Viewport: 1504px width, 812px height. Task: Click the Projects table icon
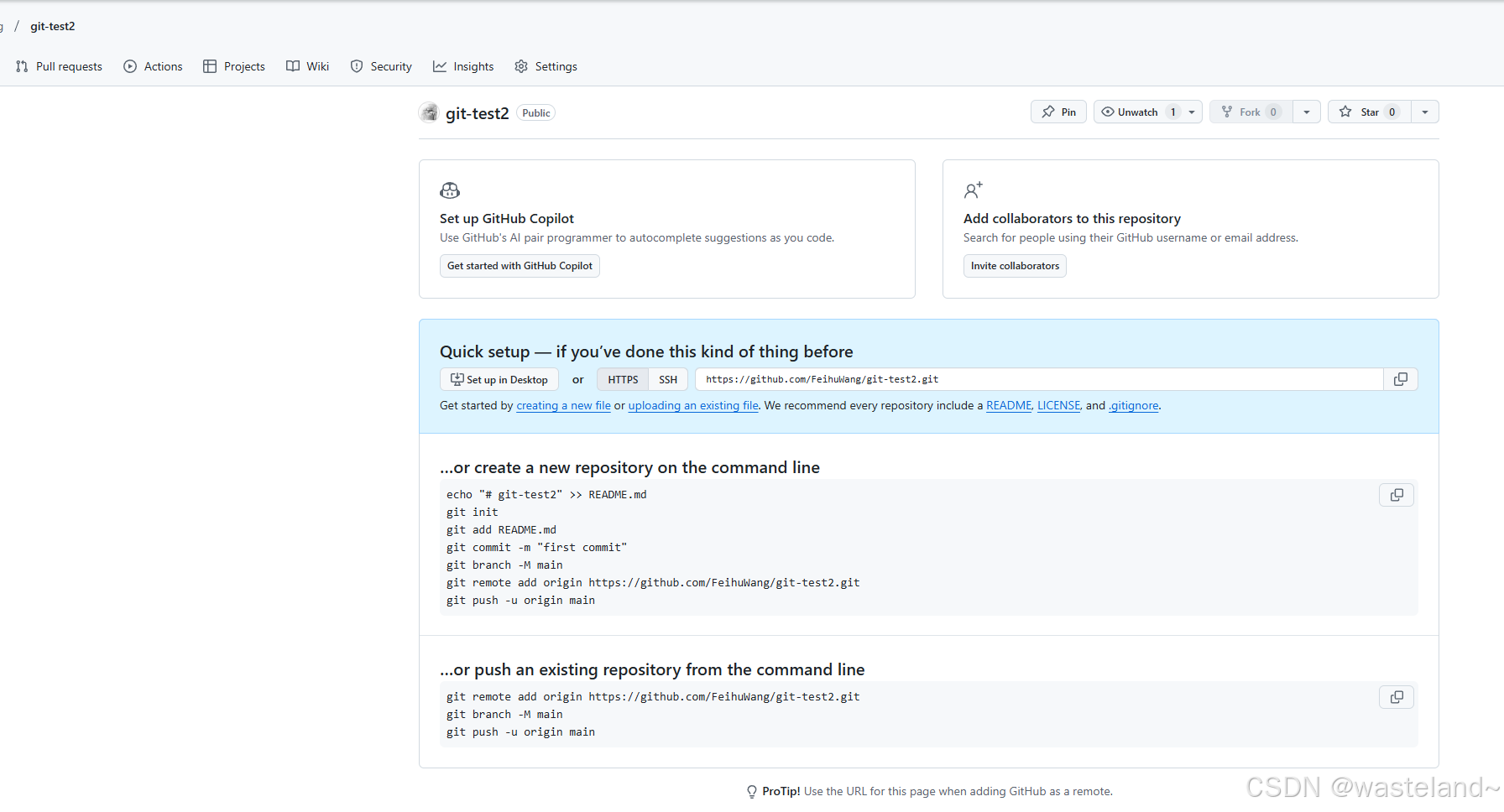coord(210,66)
